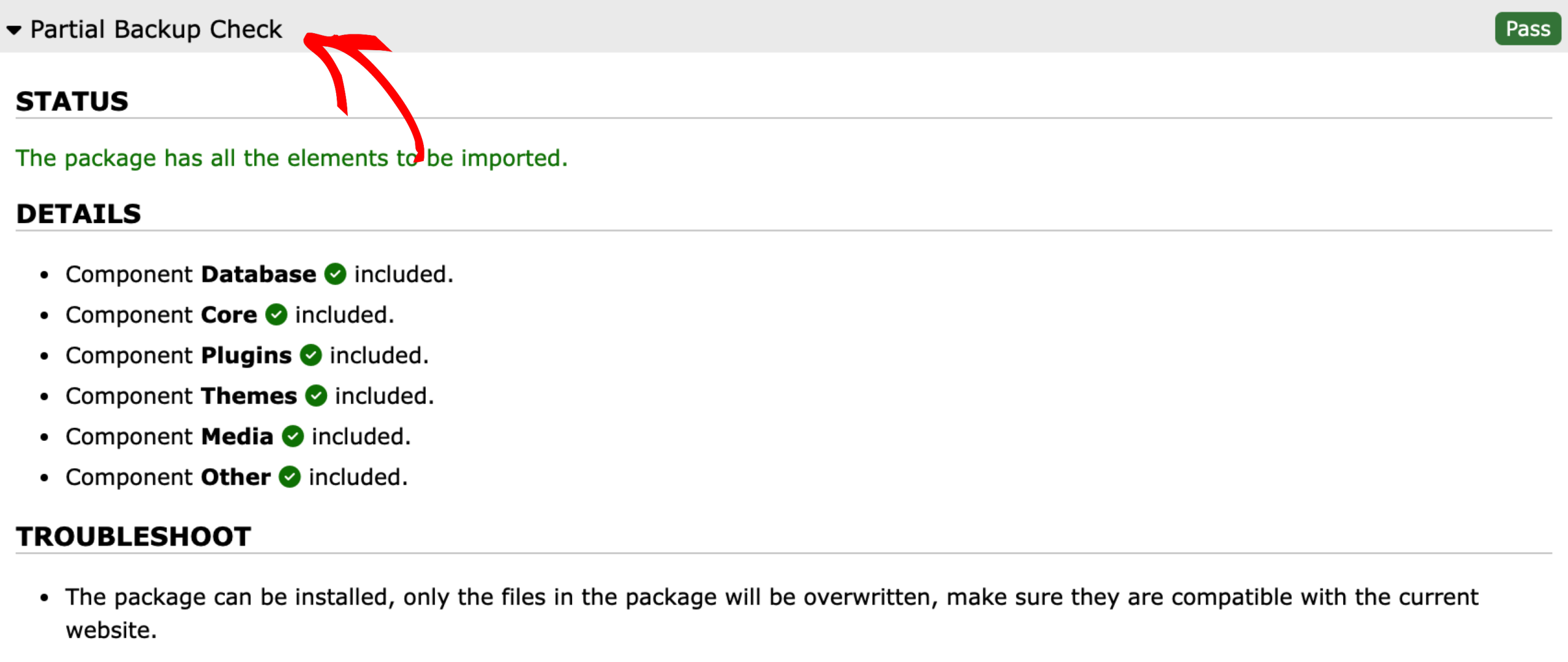Click the Themes included checkmark icon
1568x662 pixels.
click(x=316, y=395)
